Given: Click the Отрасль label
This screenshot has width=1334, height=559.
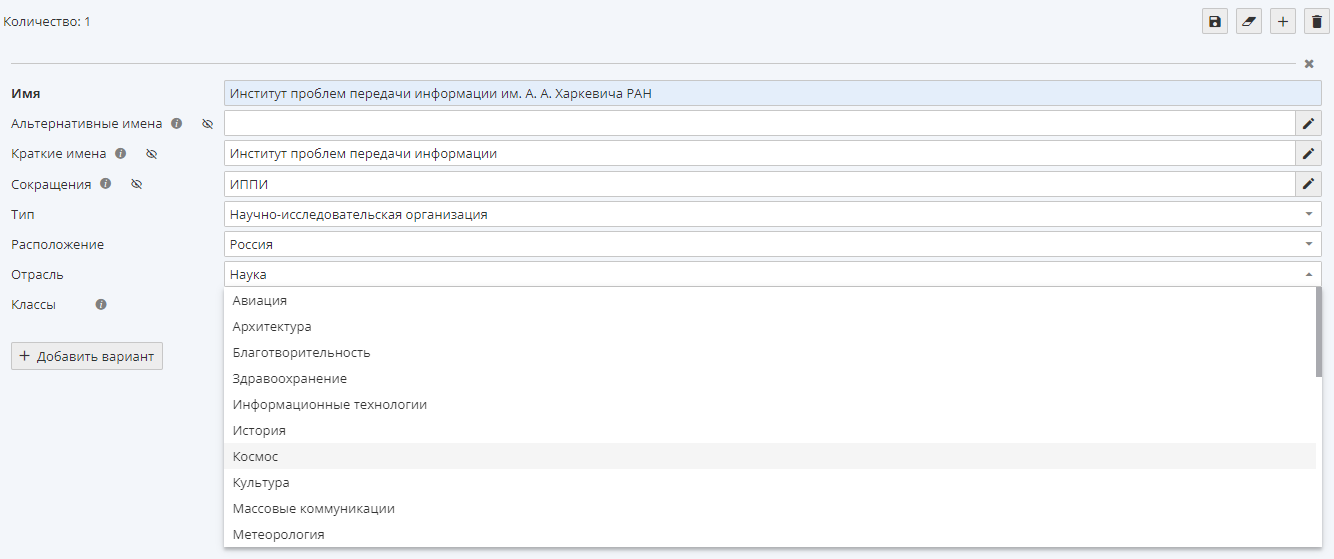Looking at the screenshot, I should point(37,274).
